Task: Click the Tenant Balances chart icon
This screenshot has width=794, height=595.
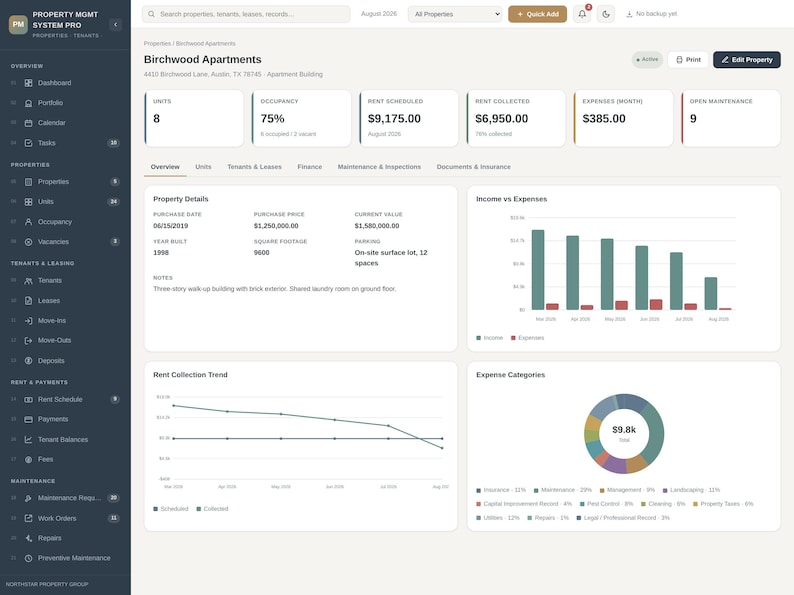Action: pos(28,440)
